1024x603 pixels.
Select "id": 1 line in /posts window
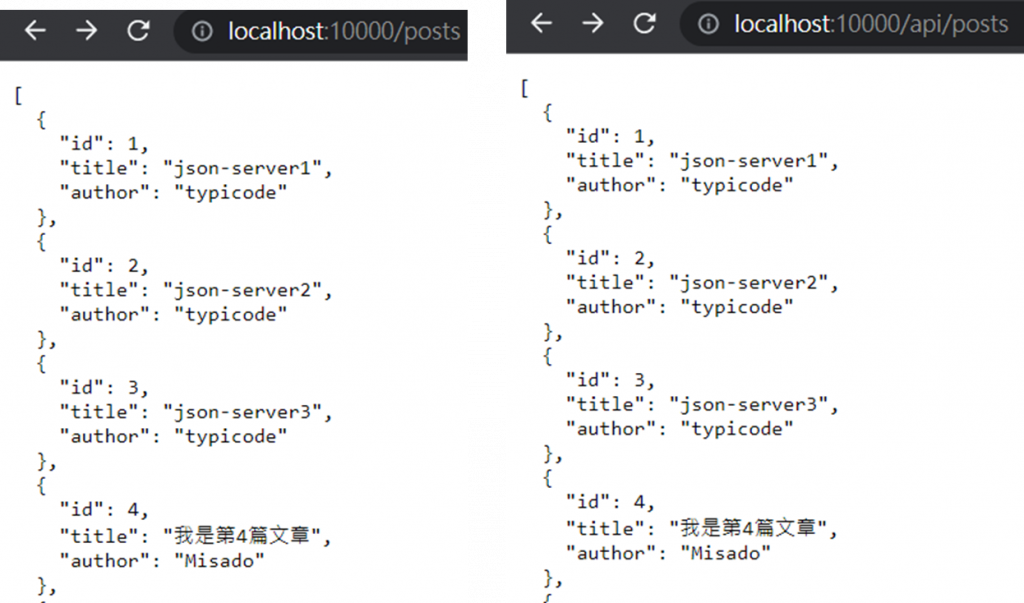pyautogui.click(x=104, y=144)
